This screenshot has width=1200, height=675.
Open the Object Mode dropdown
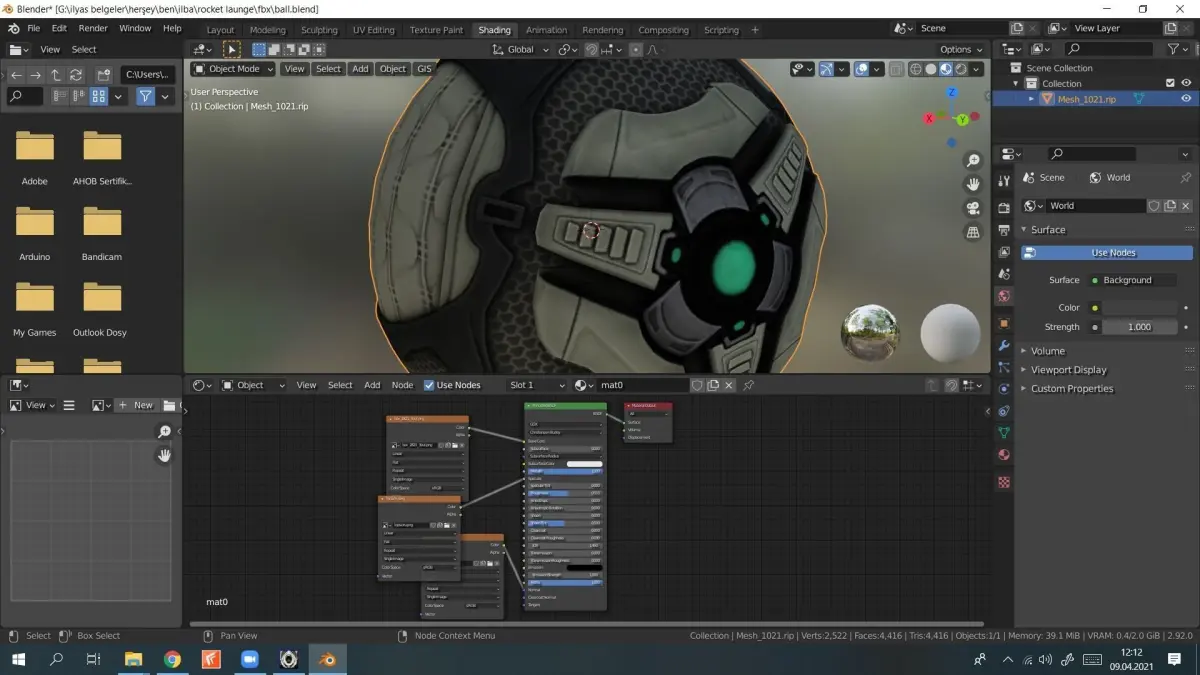pos(233,69)
